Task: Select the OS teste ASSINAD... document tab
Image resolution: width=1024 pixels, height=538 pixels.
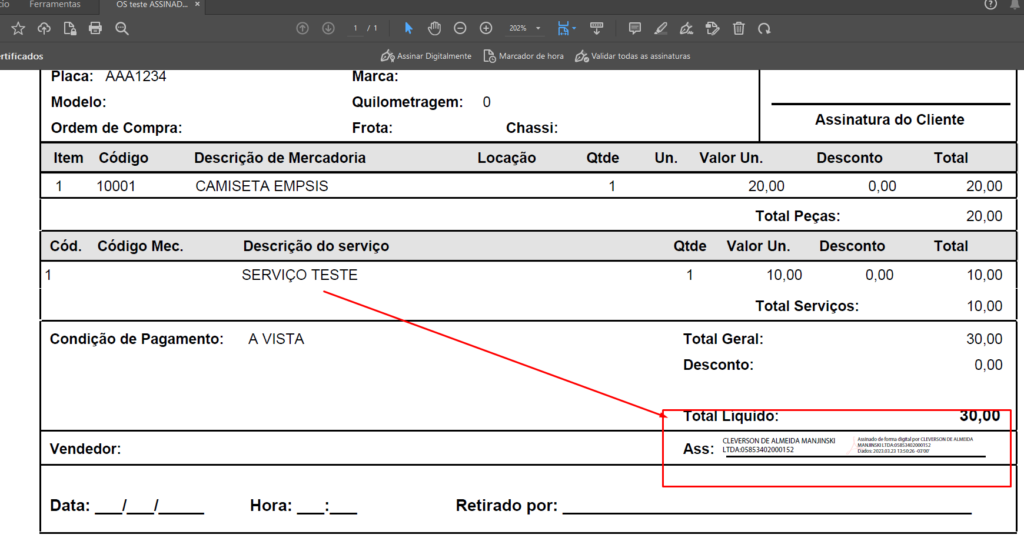Action: point(152,5)
